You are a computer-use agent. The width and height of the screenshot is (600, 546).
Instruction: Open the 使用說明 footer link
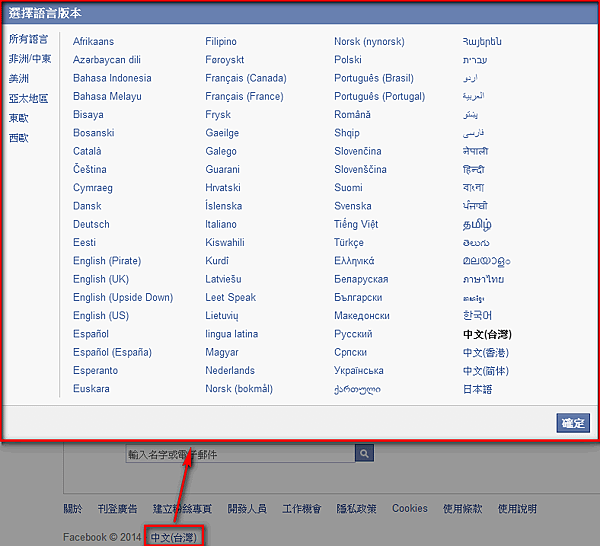[517, 509]
